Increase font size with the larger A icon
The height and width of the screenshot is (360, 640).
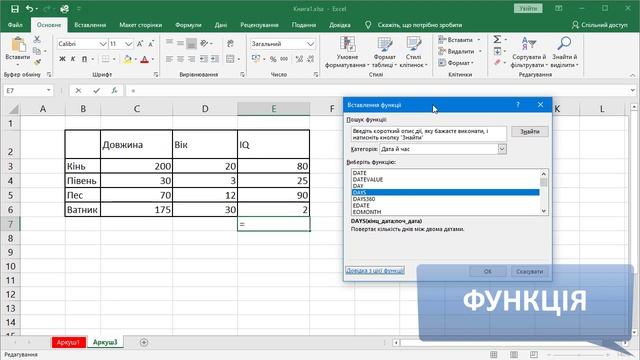point(140,44)
